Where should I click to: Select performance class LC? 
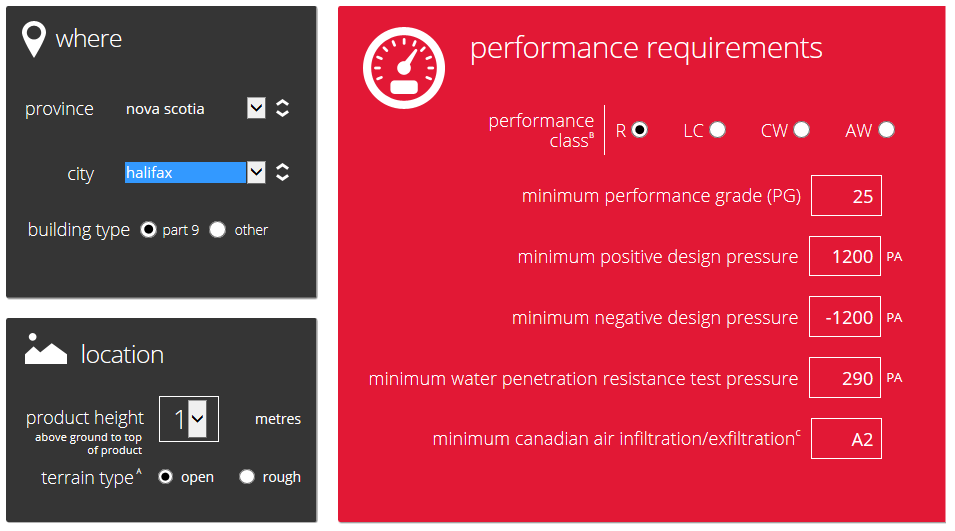717,130
